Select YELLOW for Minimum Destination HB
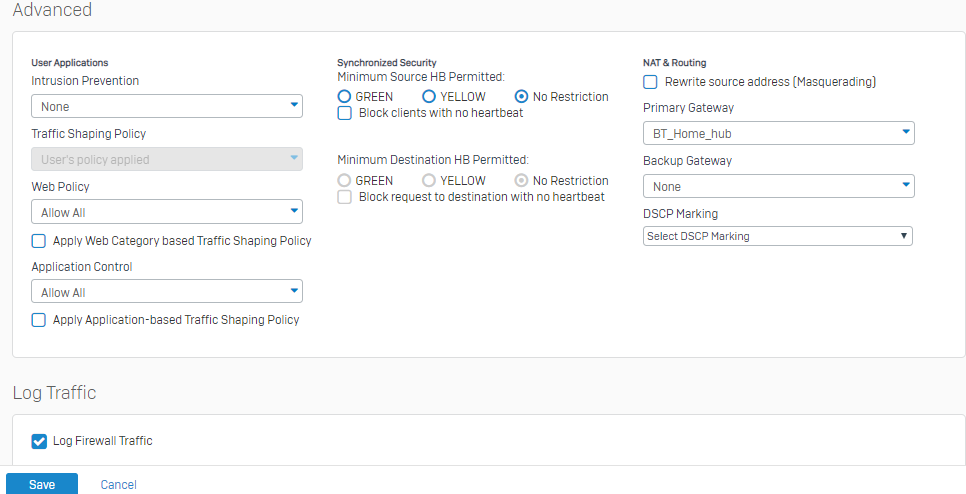Image resolution: width=966 pixels, height=494 pixels. pos(429,180)
